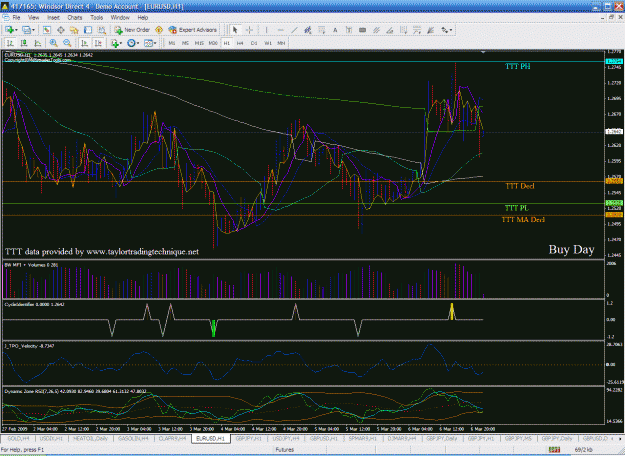Select the Text label tool marked A
The image size is (625, 456).
[335, 30]
